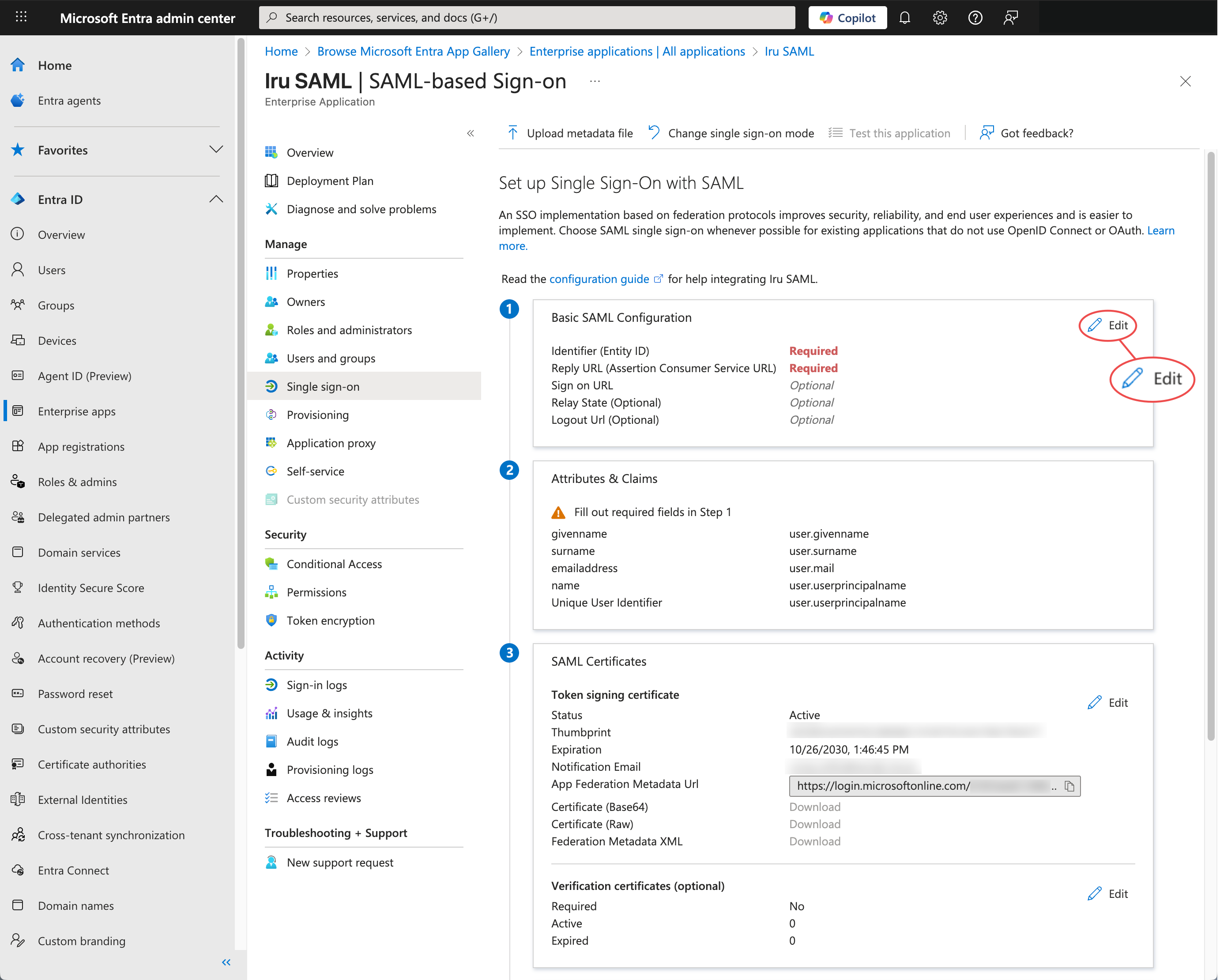Focus the search resources input field

(527, 18)
